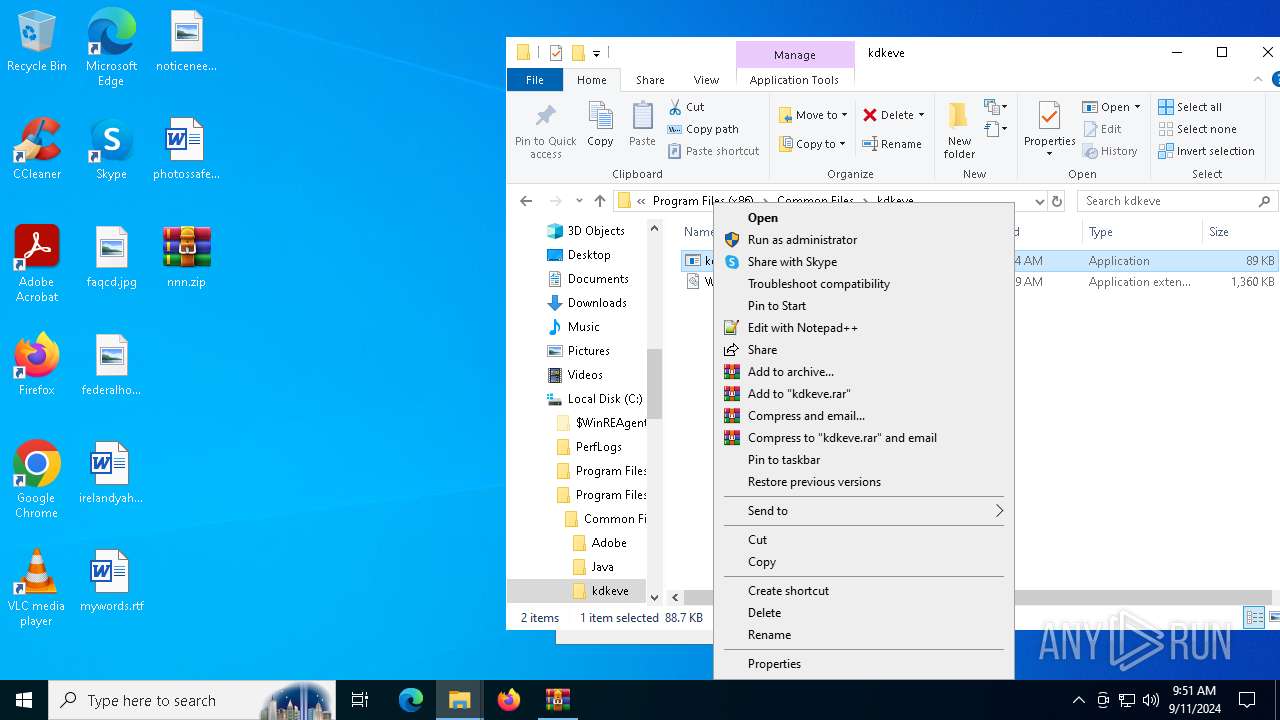Viewport: 1280px width, 720px height.
Task: Click Copy path in ribbon
Action: coord(703,129)
